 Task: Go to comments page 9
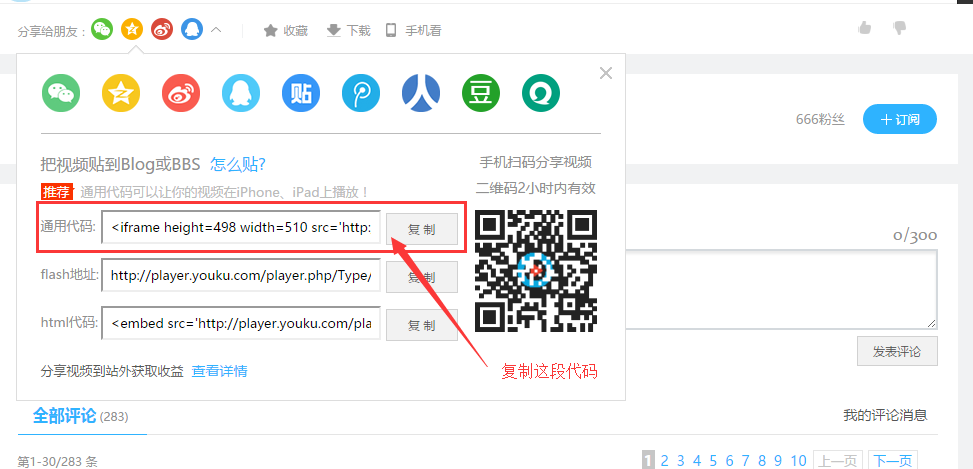pyautogui.click(x=778, y=460)
